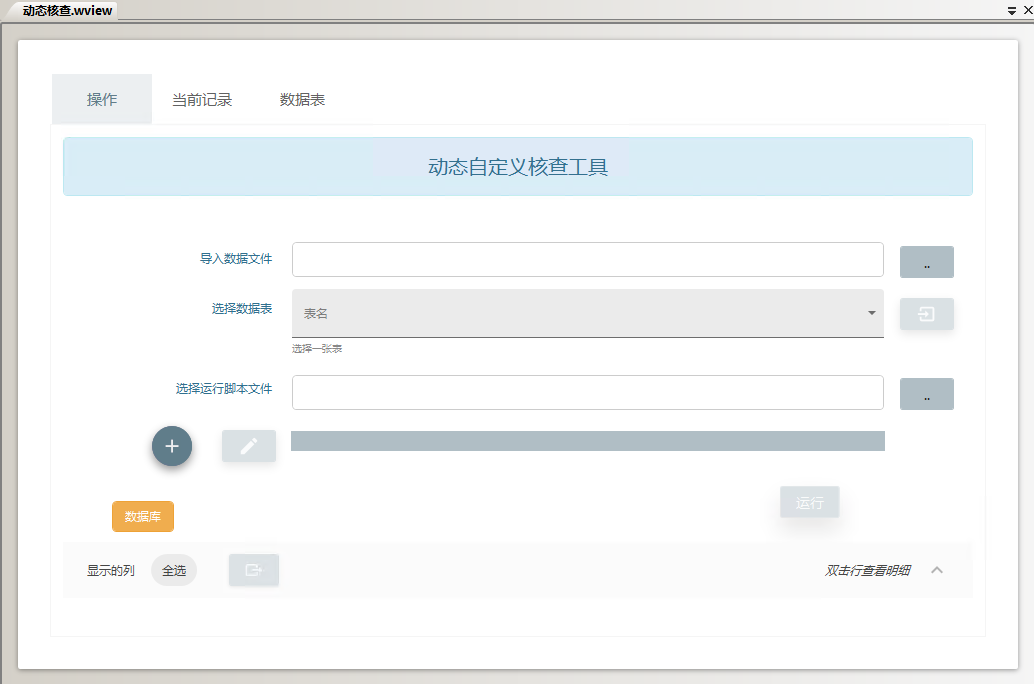
Task: Open the window options arrow at top right
Action: click(1012, 11)
